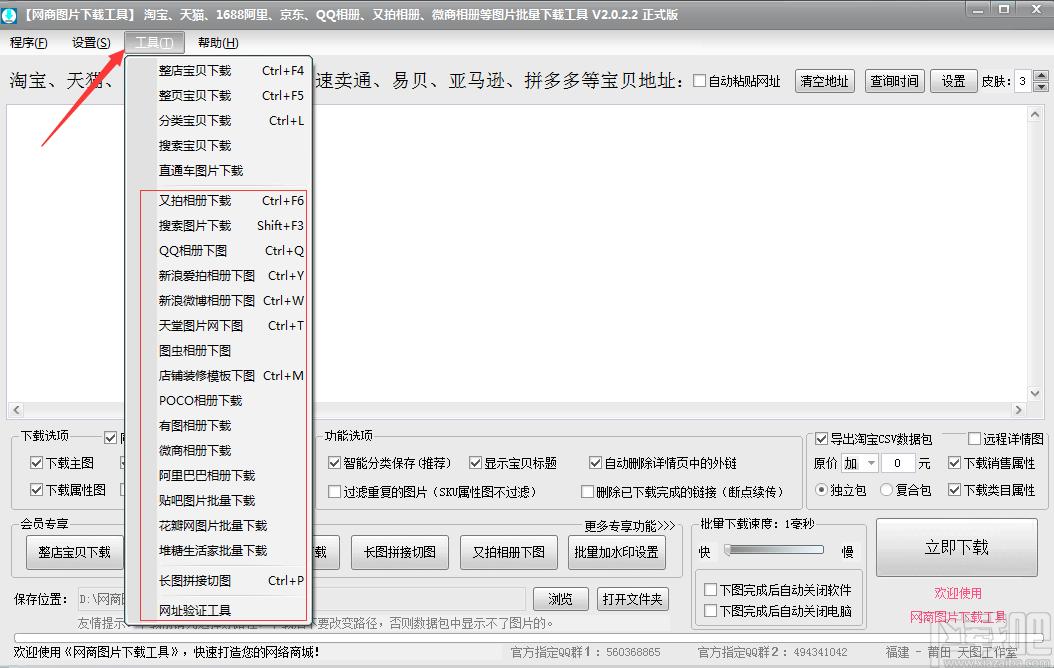The height and width of the screenshot is (668, 1054).
Task: Click the 皮肤 value field
Action: pos(1023,81)
